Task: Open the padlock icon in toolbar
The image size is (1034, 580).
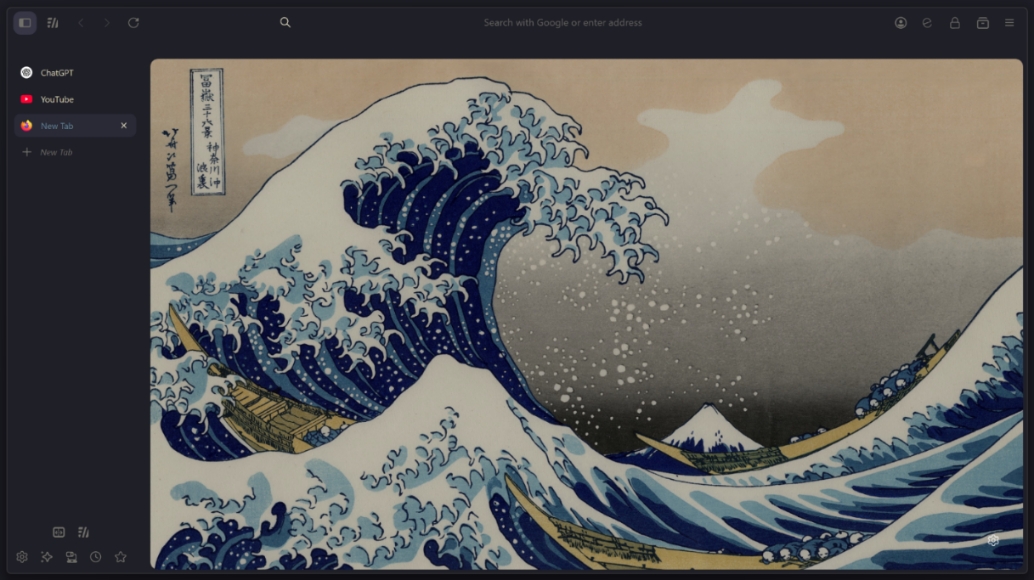Action: (955, 22)
